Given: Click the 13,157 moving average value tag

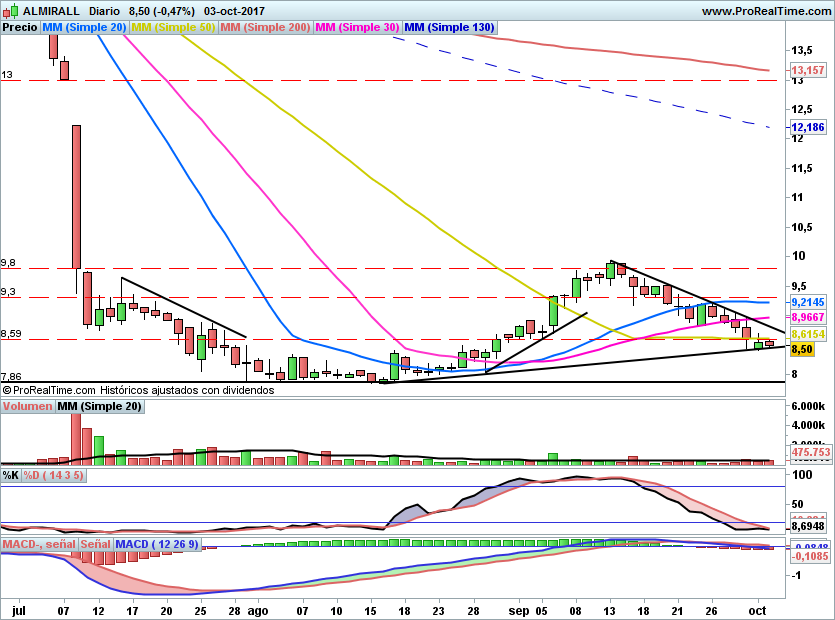Looking at the screenshot, I should [807, 70].
